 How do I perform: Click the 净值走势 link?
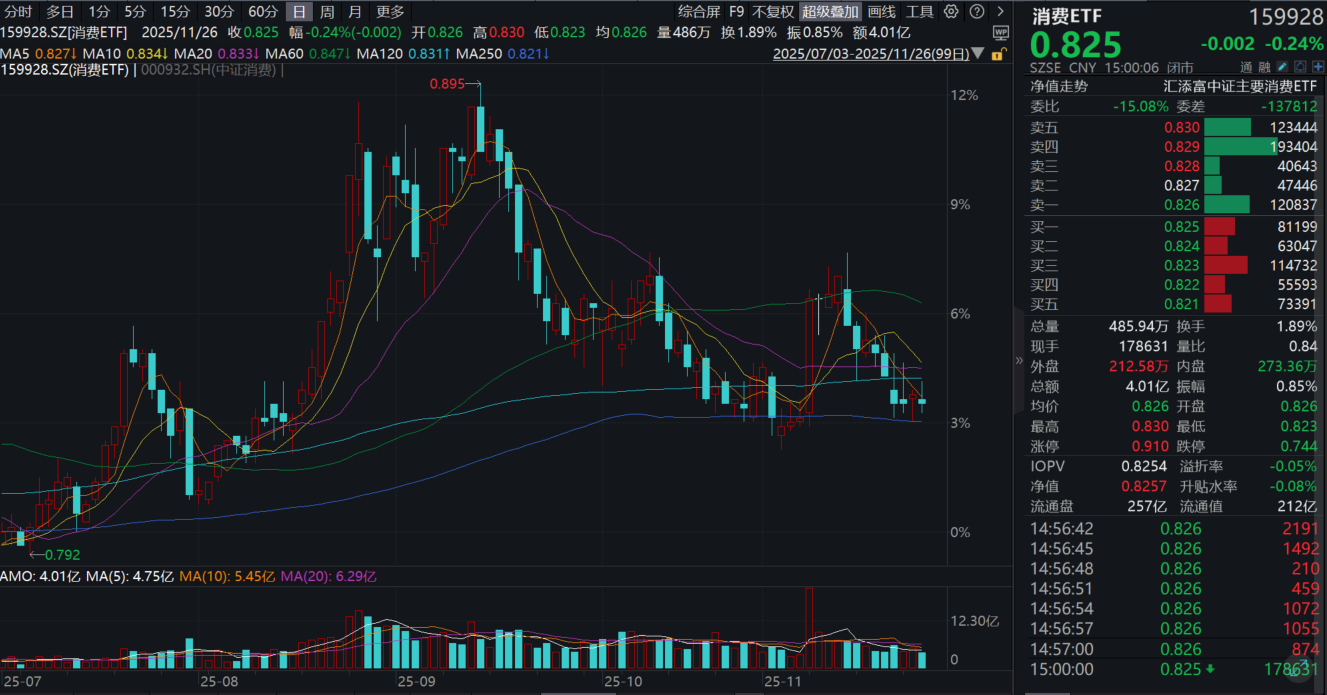coord(1057,86)
